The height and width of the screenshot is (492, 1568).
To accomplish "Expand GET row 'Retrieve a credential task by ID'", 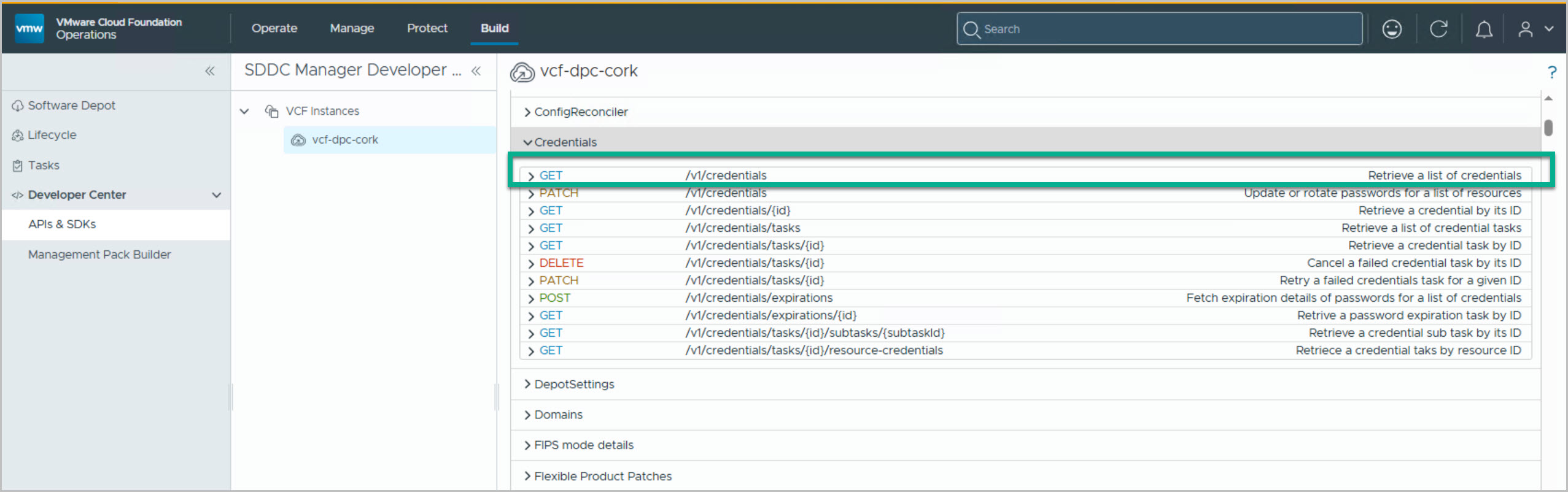I will click(x=531, y=246).
